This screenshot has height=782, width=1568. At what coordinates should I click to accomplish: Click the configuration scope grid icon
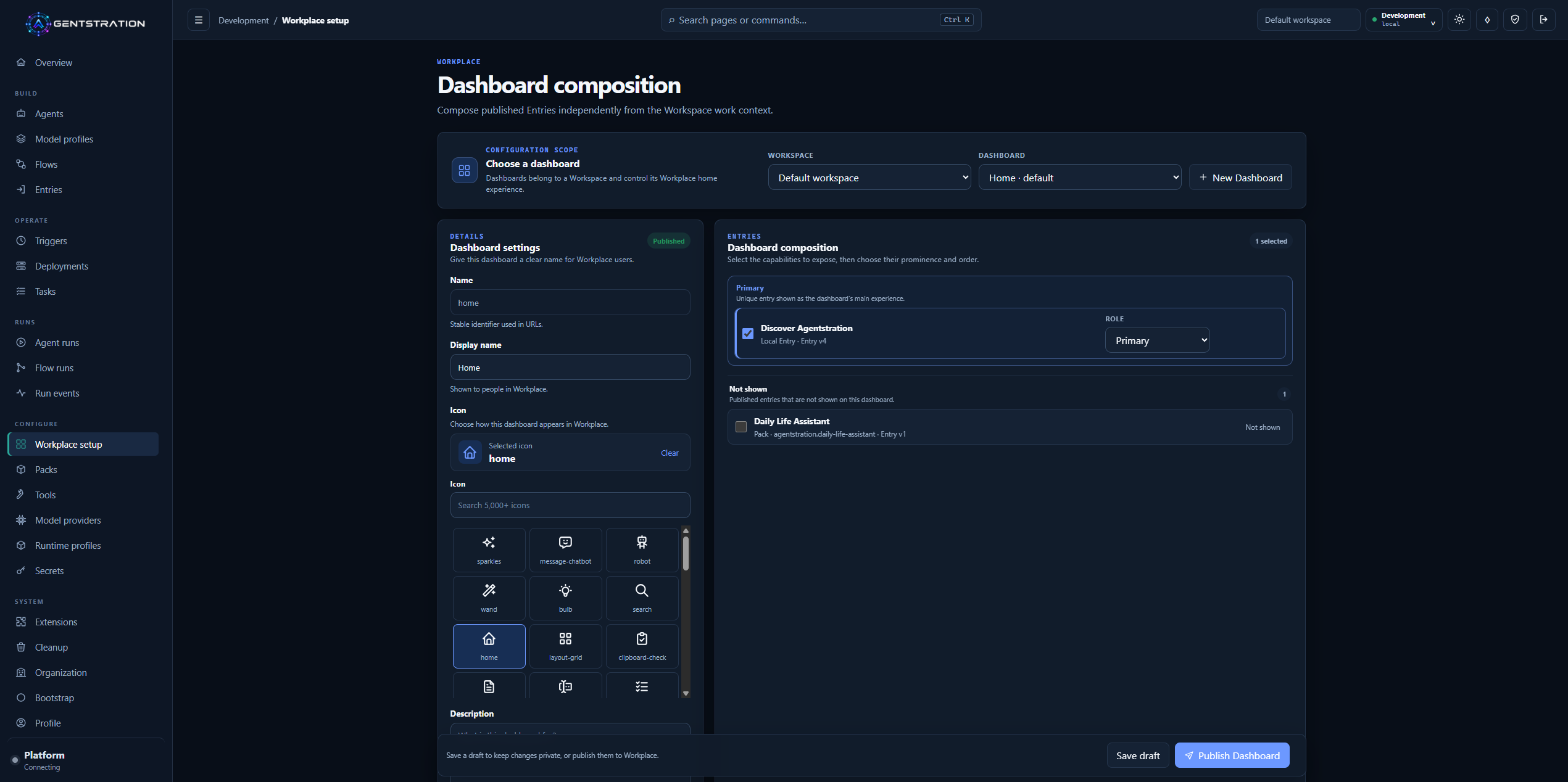coord(465,170)
